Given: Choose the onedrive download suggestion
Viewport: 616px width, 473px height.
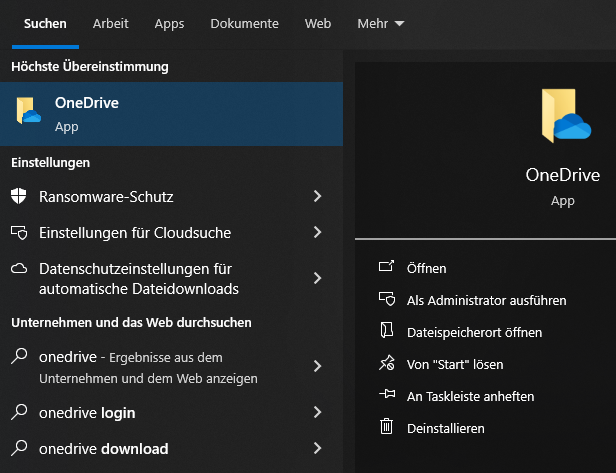Looking at the screenshot, I should (x=104, y=449).
